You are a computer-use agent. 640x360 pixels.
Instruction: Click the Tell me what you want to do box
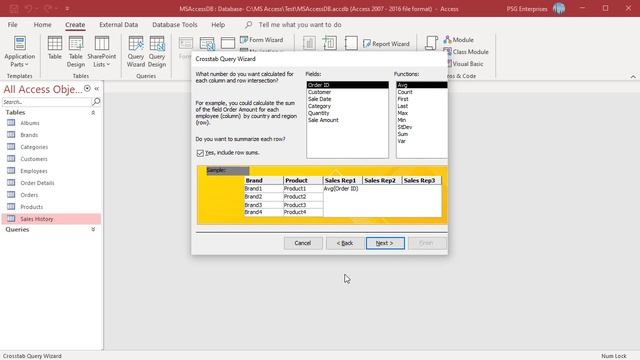tap(300, 24)
